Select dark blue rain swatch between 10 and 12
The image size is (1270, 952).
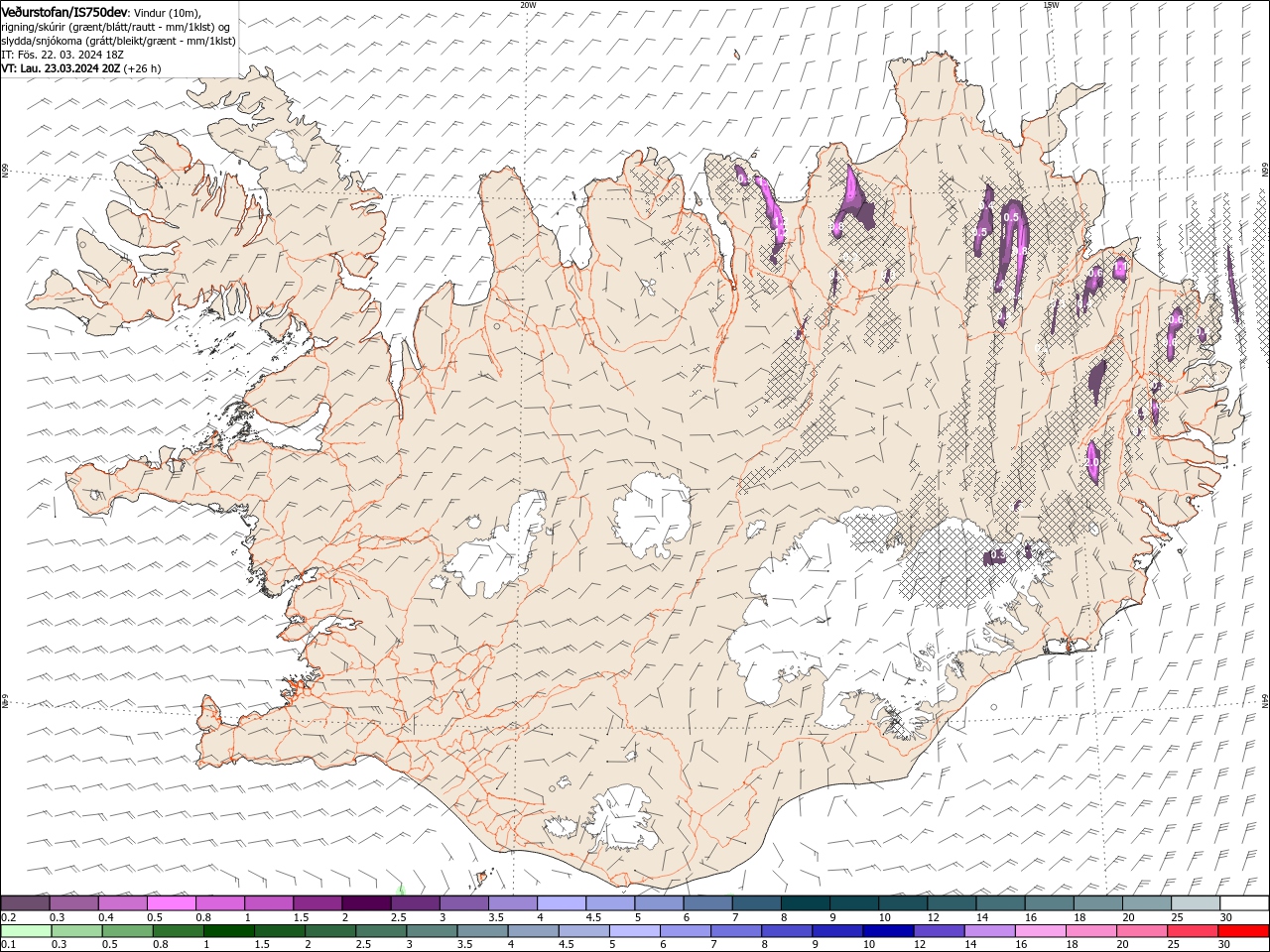888,931
